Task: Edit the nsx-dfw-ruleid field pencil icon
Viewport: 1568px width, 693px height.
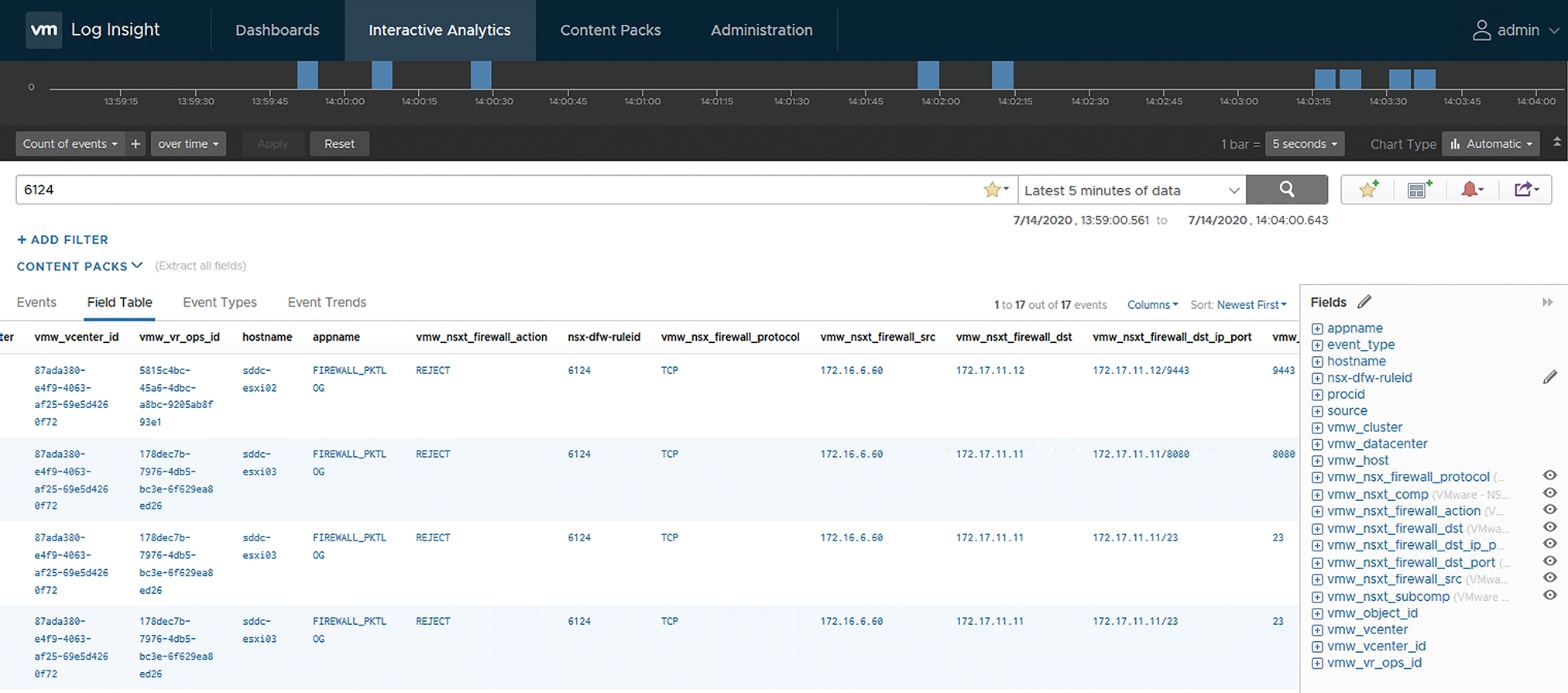Action: click(x=1549, y=377)
